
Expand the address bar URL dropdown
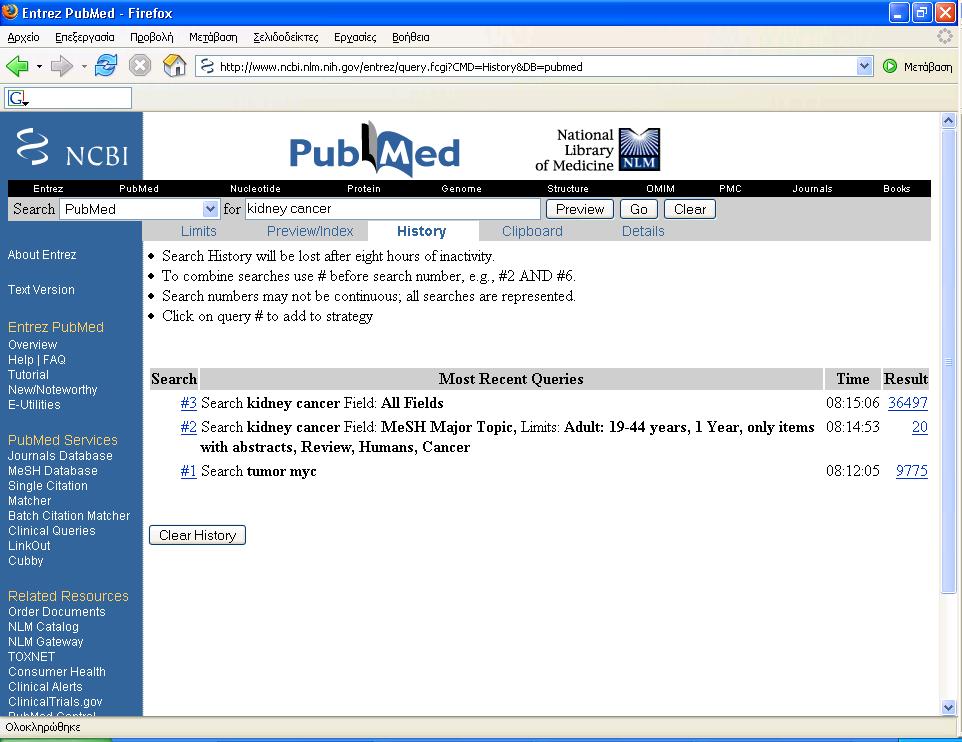[x=864, y=66]
